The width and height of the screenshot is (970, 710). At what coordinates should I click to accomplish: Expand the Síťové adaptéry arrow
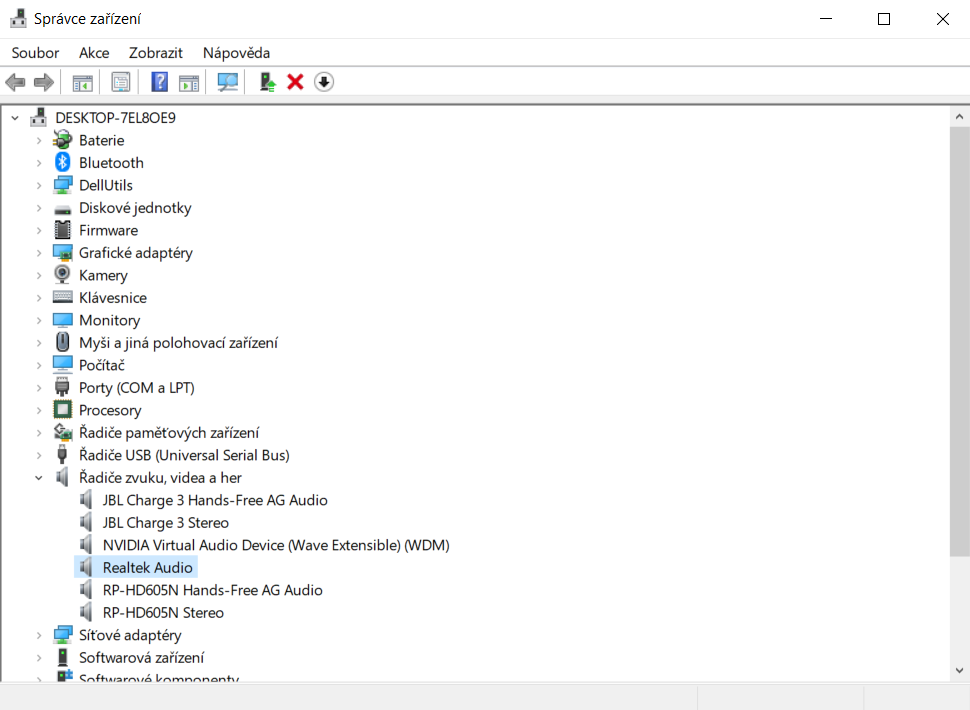click(x=39, y=635)
